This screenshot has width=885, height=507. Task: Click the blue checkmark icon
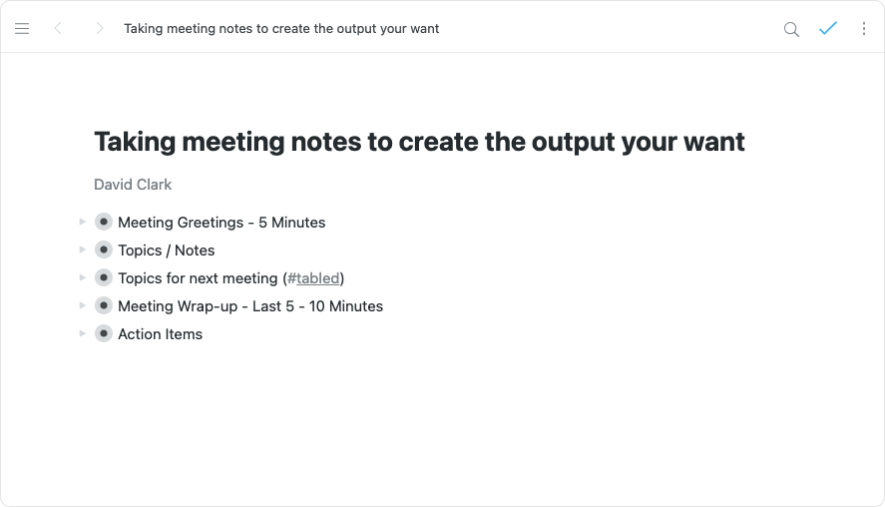(828, 29)
